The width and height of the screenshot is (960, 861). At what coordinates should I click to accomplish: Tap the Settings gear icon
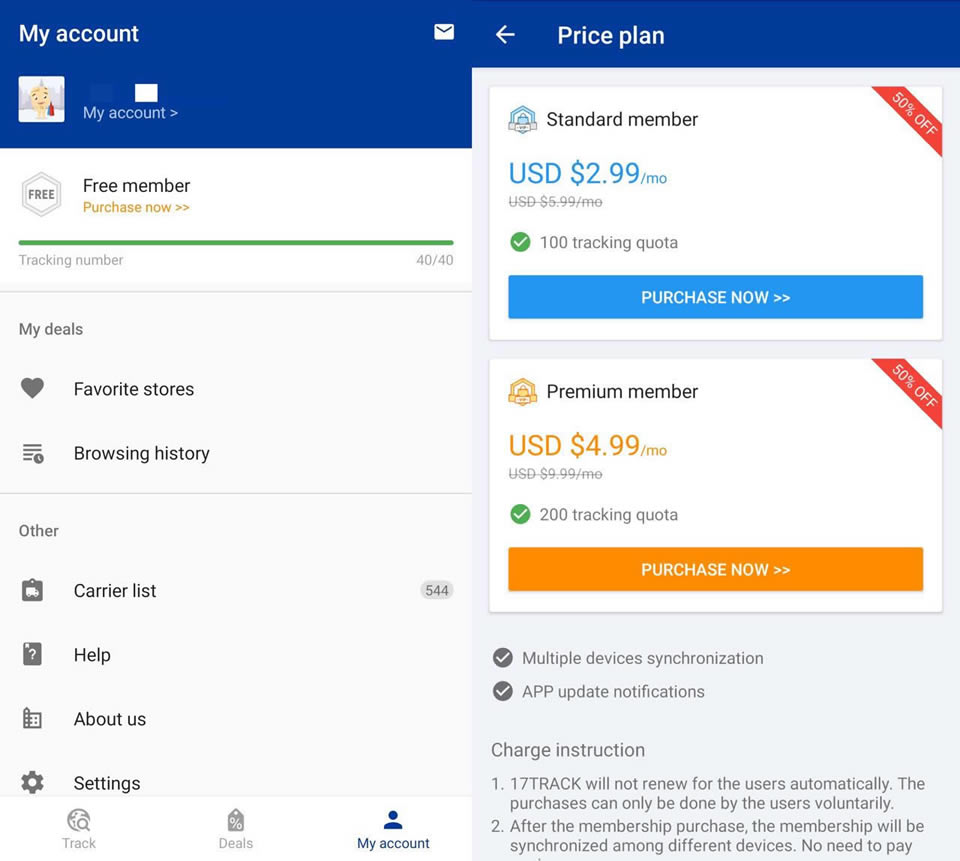tap(33, 782)
